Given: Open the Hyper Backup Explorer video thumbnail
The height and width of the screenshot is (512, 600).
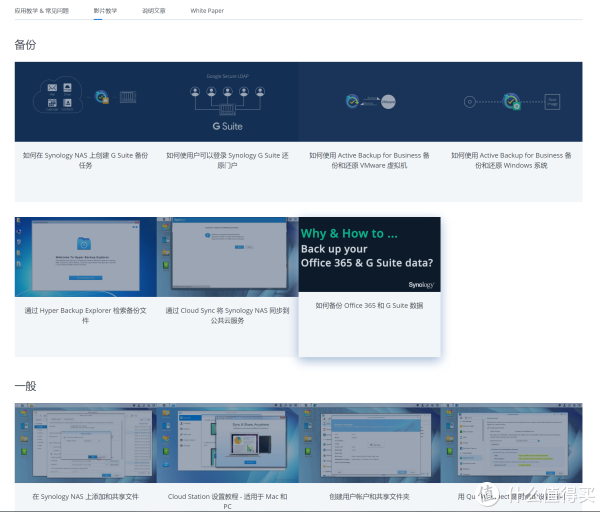Looking at the screenshot, I should [86, 257].
